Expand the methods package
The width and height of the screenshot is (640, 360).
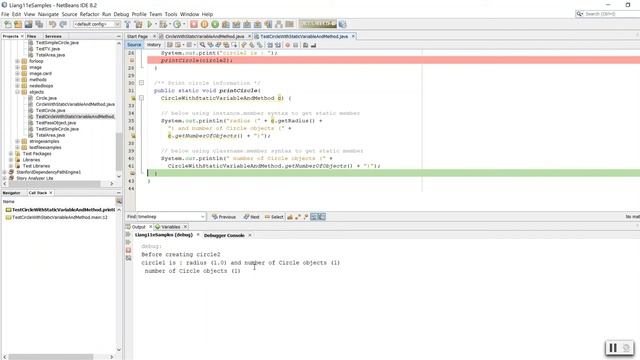coord(18,80)
